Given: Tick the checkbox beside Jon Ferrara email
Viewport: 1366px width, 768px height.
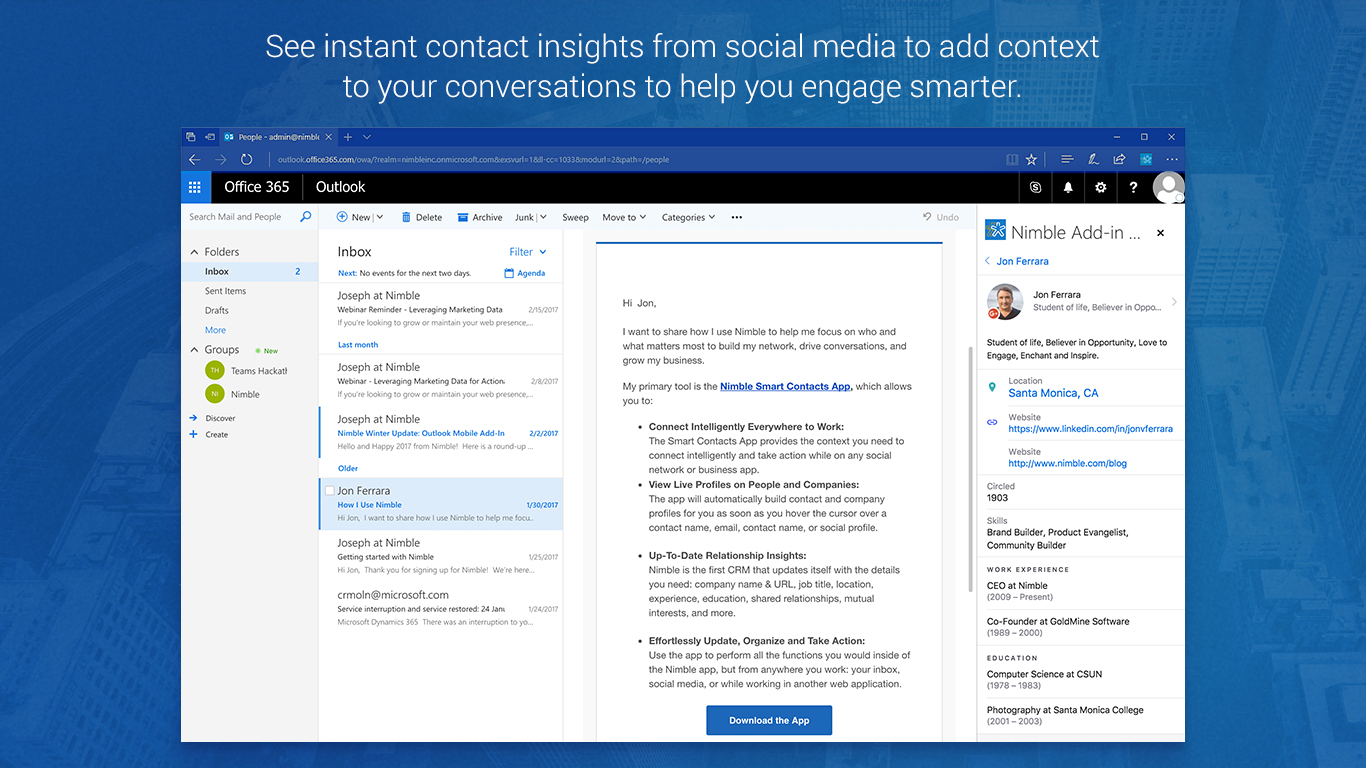Looking at the screenshot, I should pyautogui.click(x=330, y=491).
